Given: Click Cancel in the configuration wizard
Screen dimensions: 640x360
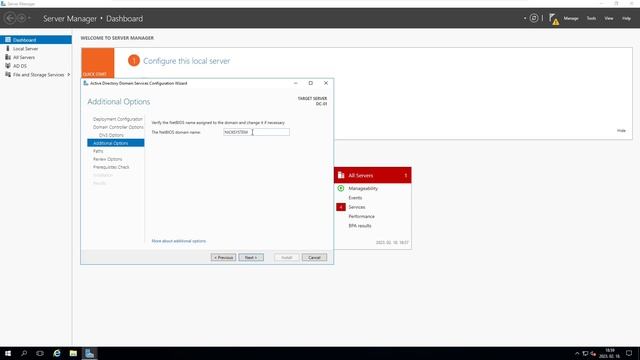Looking at the screenshot, I should pyautogui.click(x=314, y=258).
